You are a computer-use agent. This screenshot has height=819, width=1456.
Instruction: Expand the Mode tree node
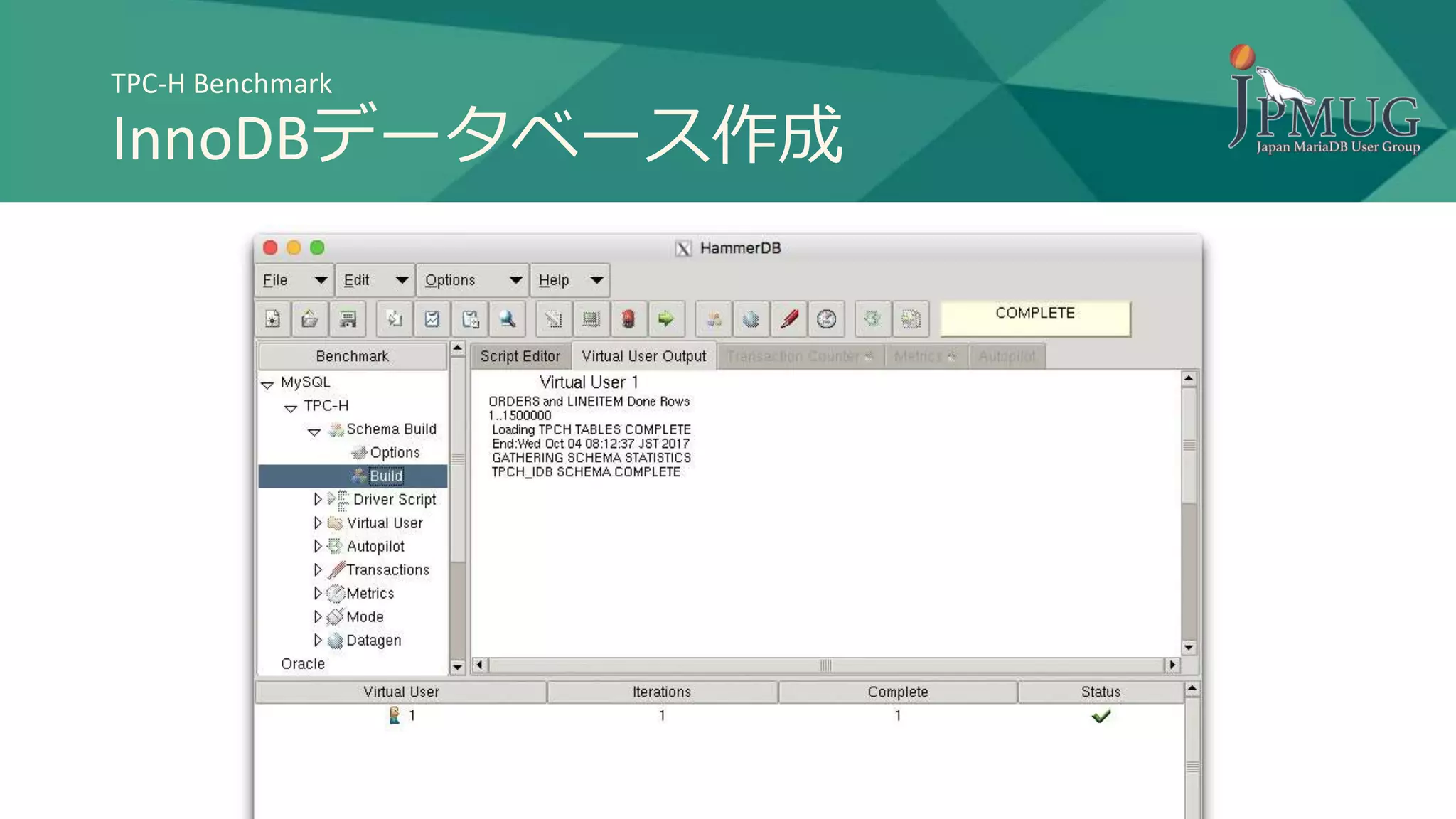click(x=318, y=617)
